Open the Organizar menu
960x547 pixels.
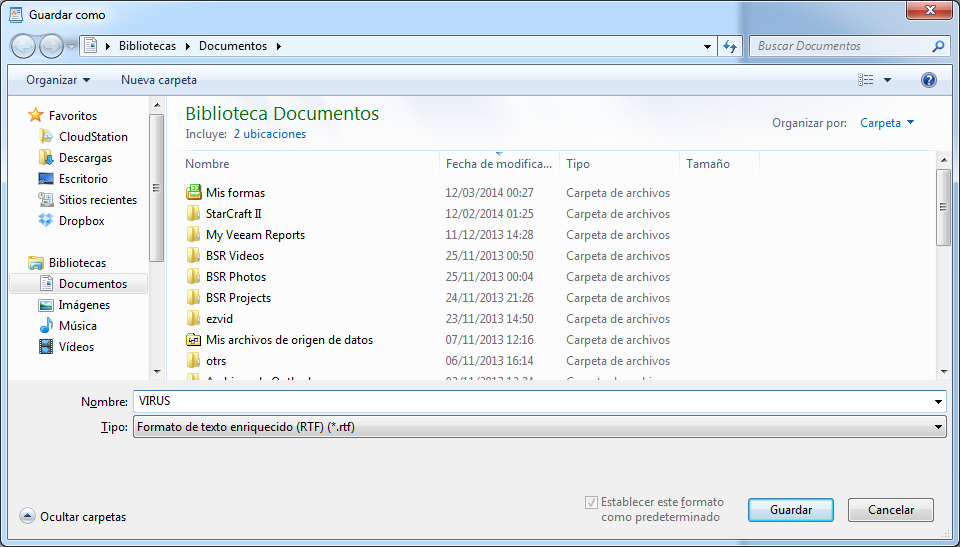click(58, 80)
